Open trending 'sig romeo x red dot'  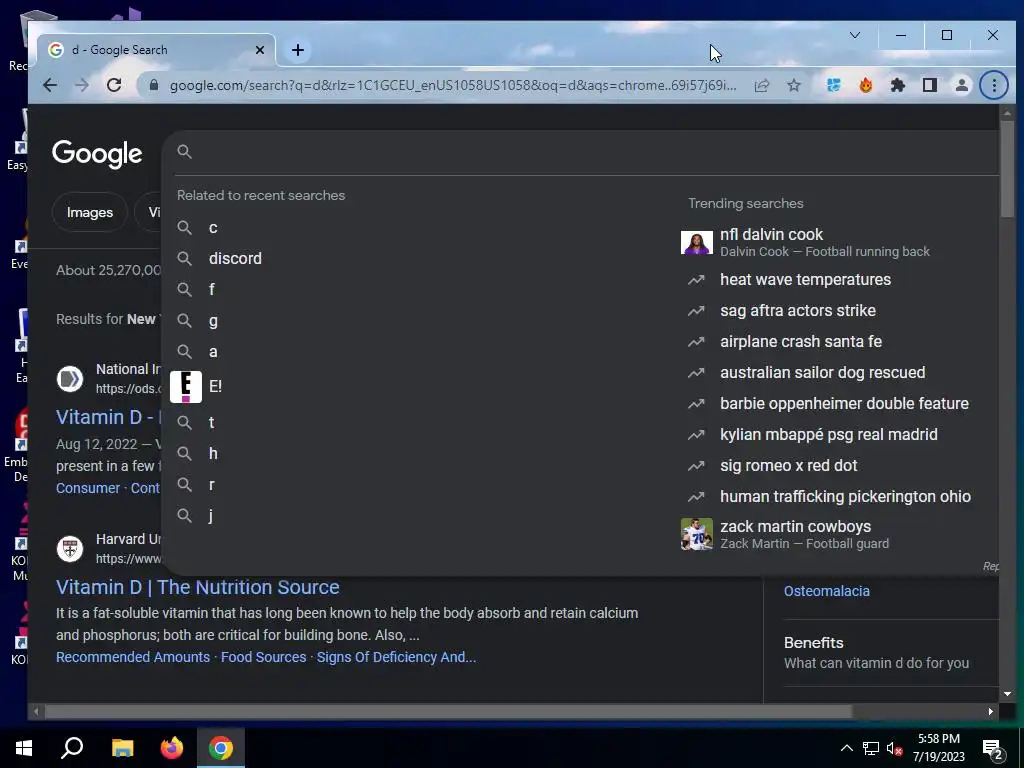788,466
